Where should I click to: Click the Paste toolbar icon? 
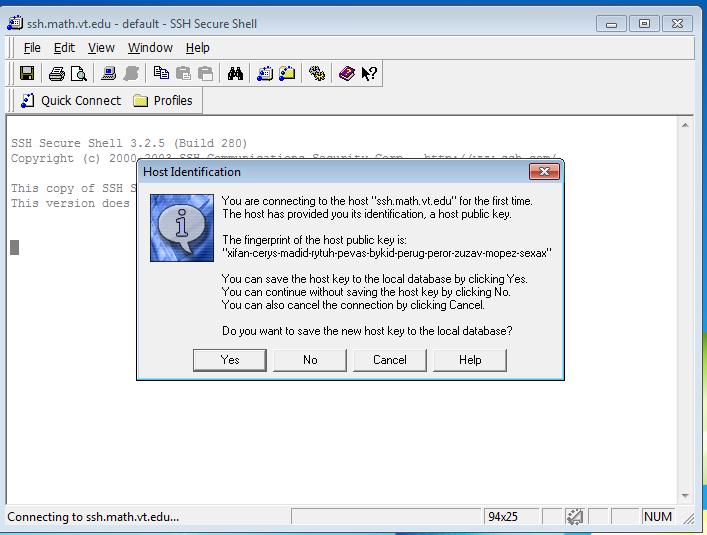point(183,73)
